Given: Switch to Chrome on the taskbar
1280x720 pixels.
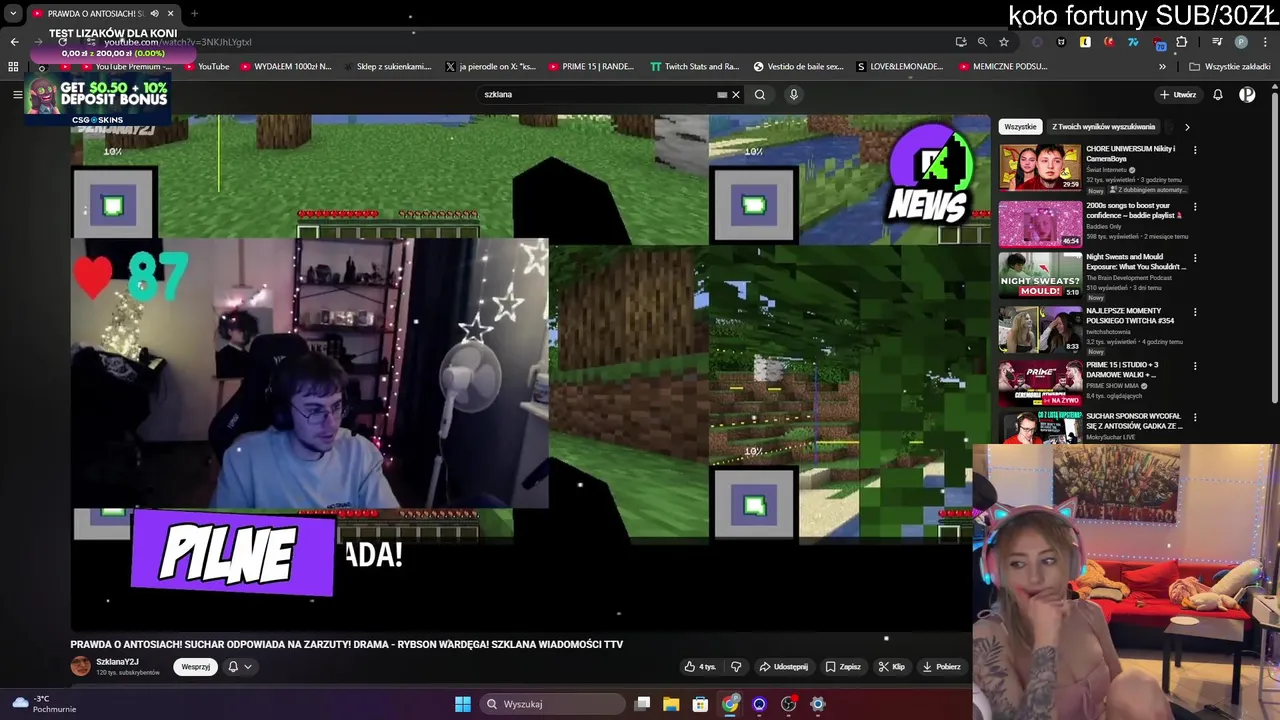Looking at the screenshot, I should 730,704.
